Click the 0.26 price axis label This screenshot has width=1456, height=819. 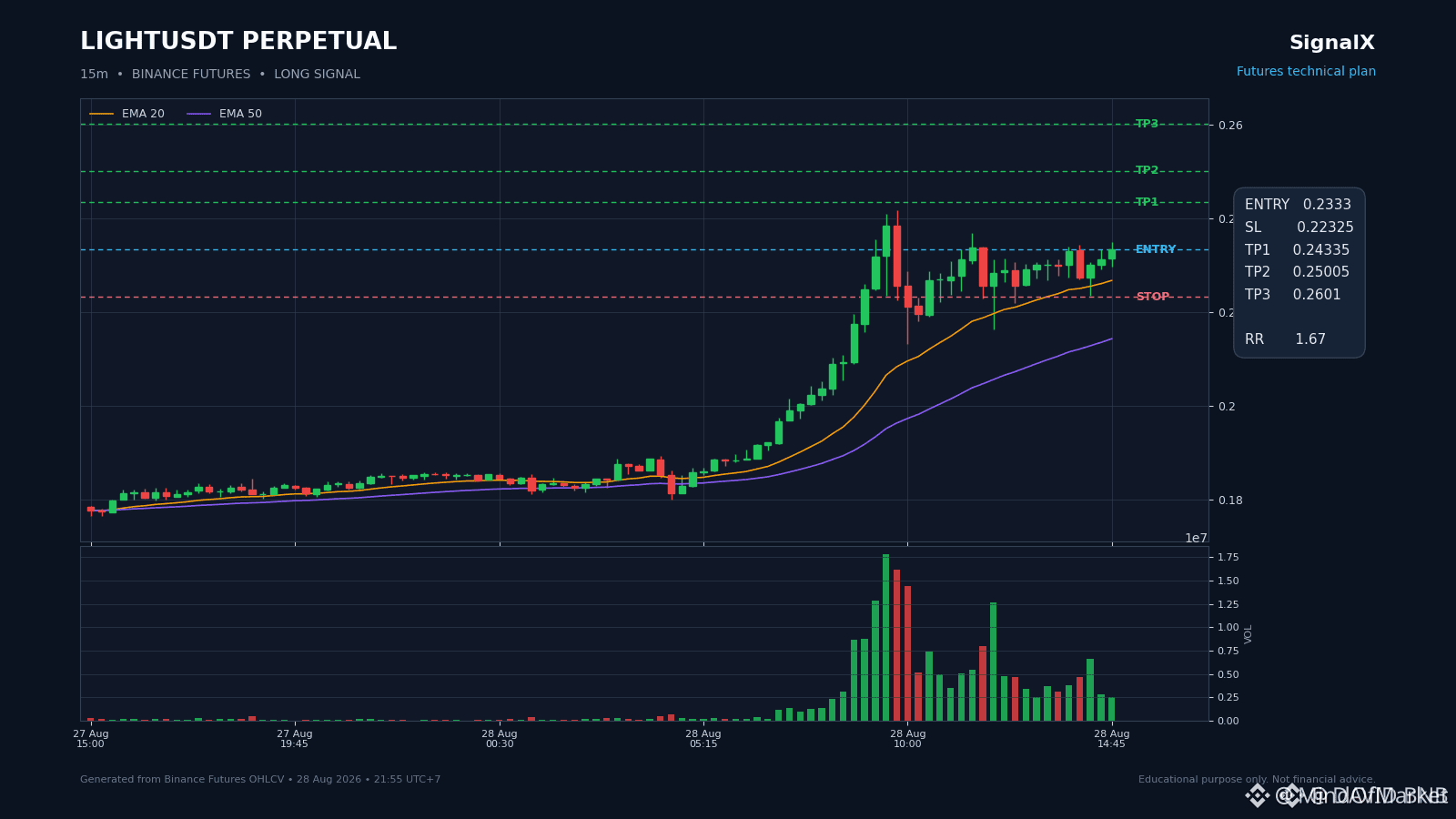(x=1230, y=126)
